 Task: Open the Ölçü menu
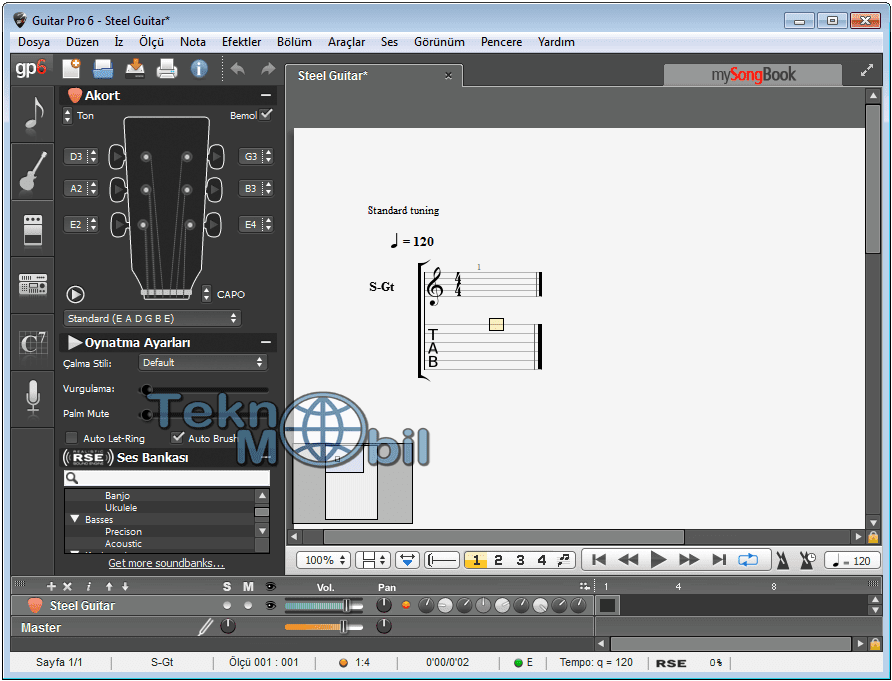click(x=151, y=42)
